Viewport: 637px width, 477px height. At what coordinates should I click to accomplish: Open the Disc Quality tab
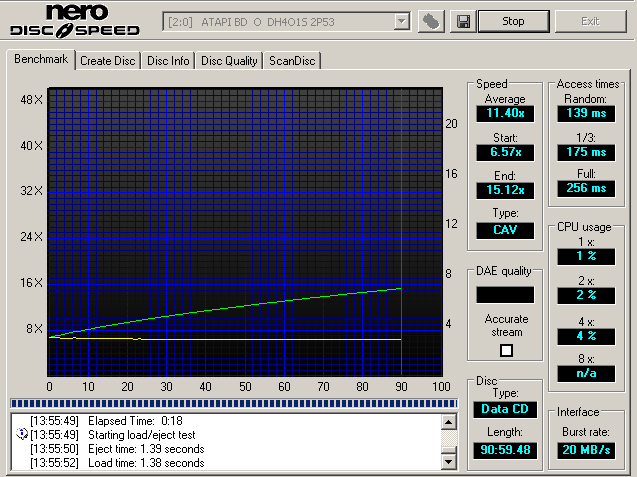229,61
